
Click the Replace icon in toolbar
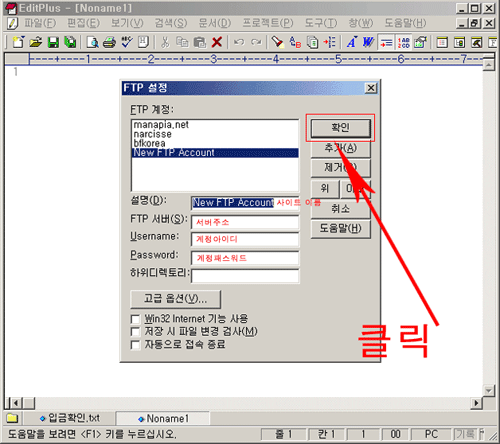tap(295, 42)
